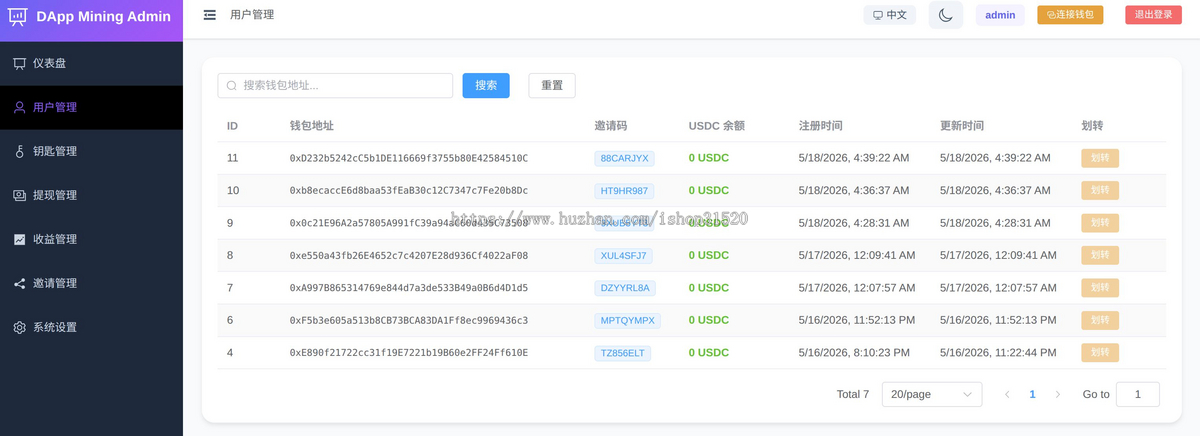Click the dashboard monitor icon in sidebar
The height and width of the screenshot is (436, 1200).
point(19,63)
